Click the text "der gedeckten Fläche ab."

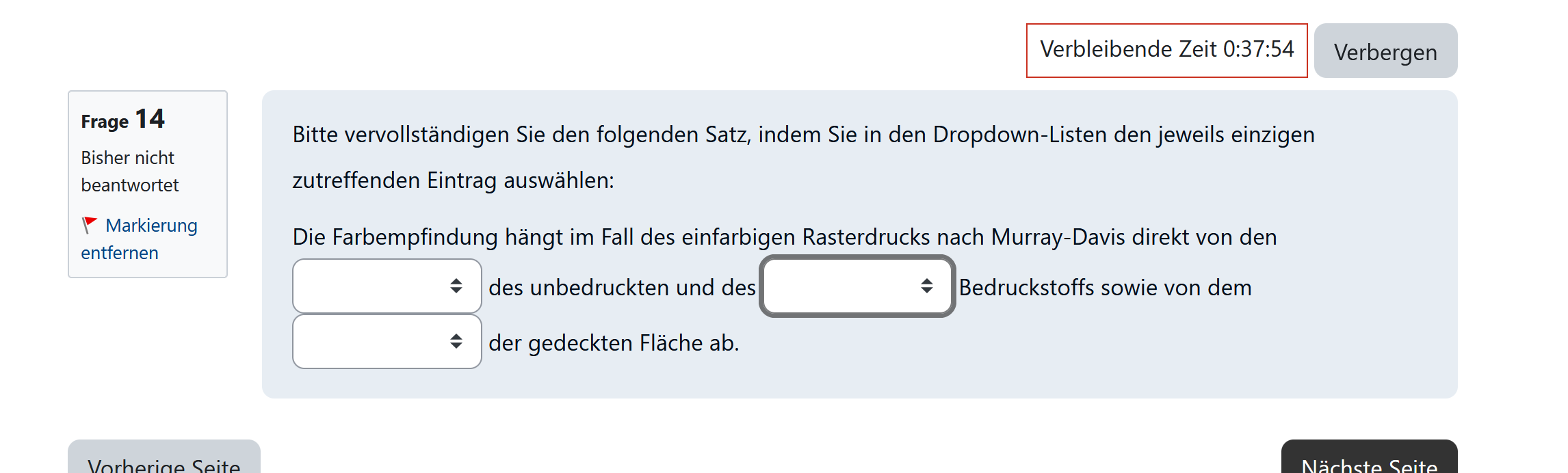(614, 343)
